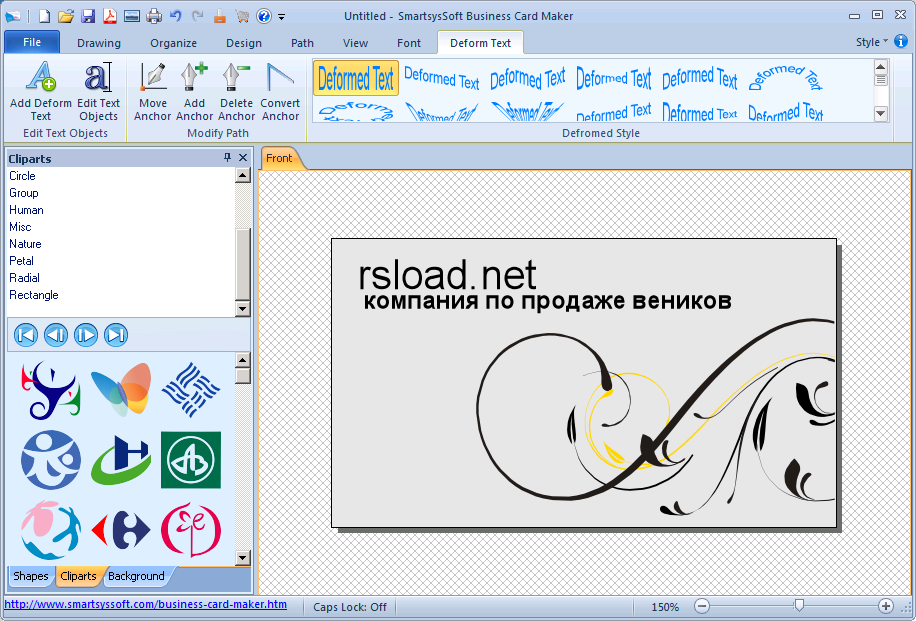The width and height of the screenshot is (916, 621).
Task: Open the Customize Quick Access Toolbar arrow
Action: 282,17
